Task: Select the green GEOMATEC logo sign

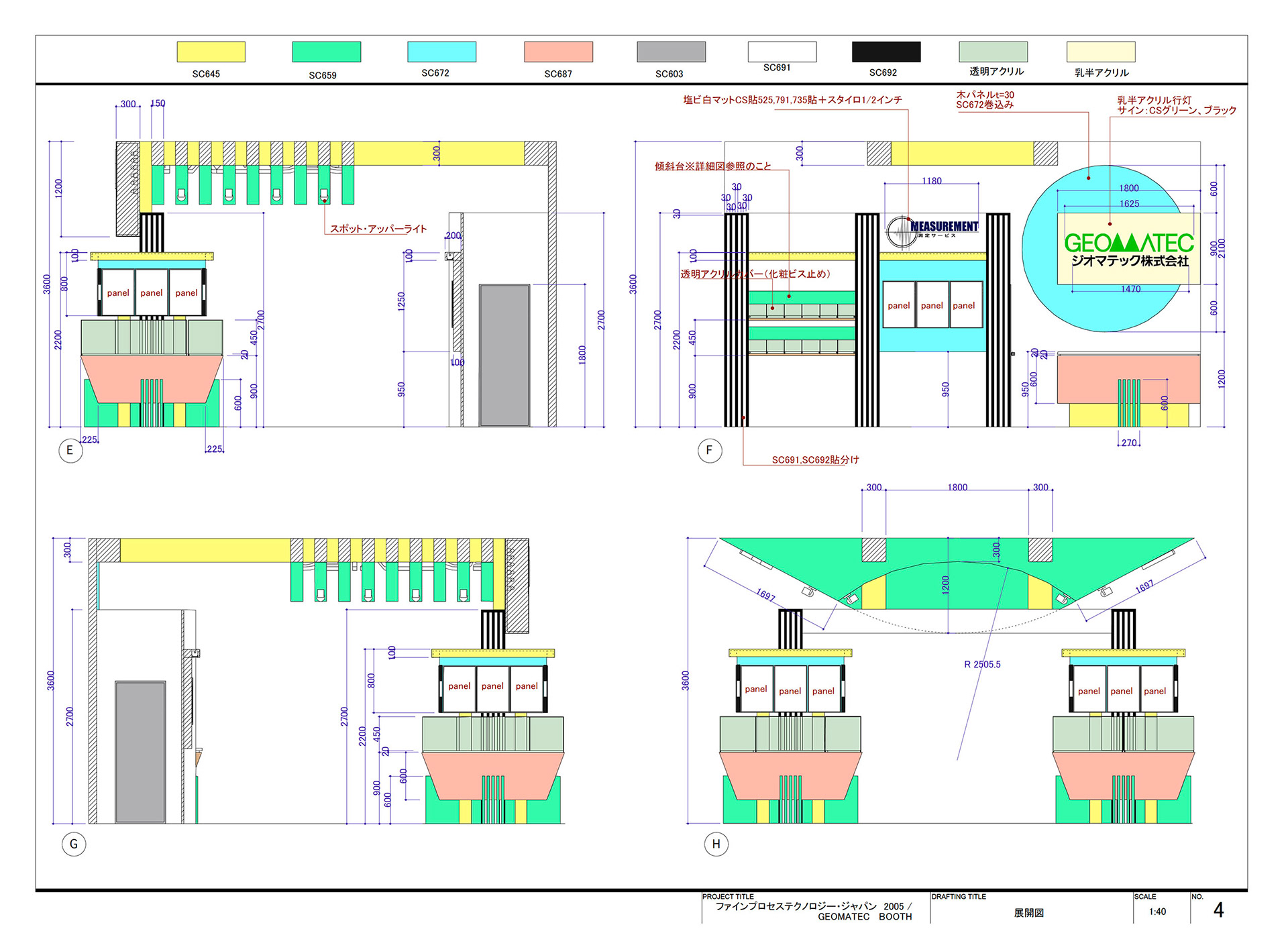Action: tap(1129, 242)
